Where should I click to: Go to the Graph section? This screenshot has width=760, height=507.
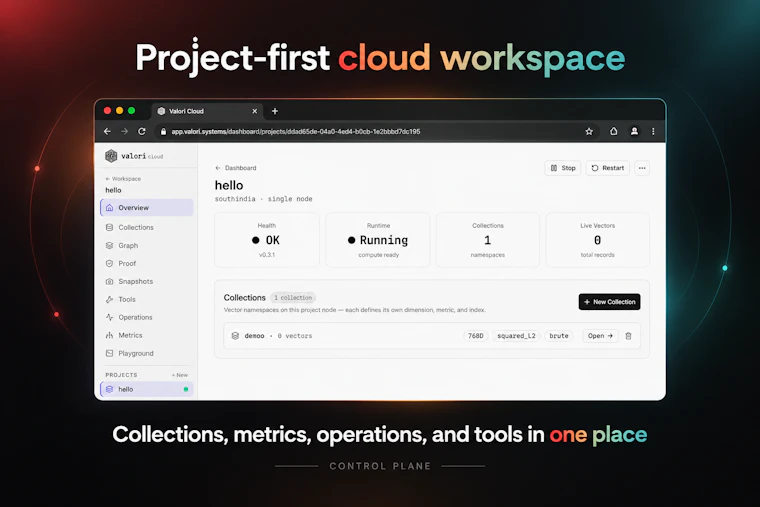tap(147, 245)
